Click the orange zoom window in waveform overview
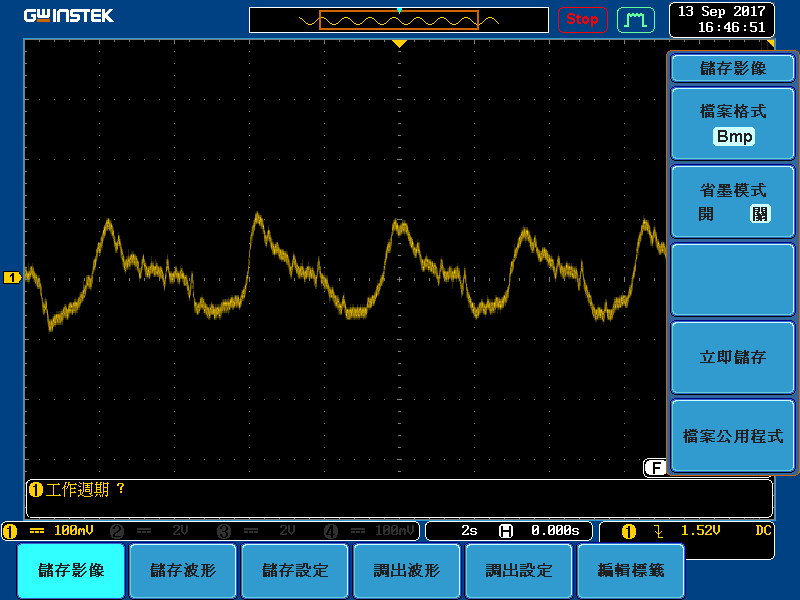 point(398,20)
